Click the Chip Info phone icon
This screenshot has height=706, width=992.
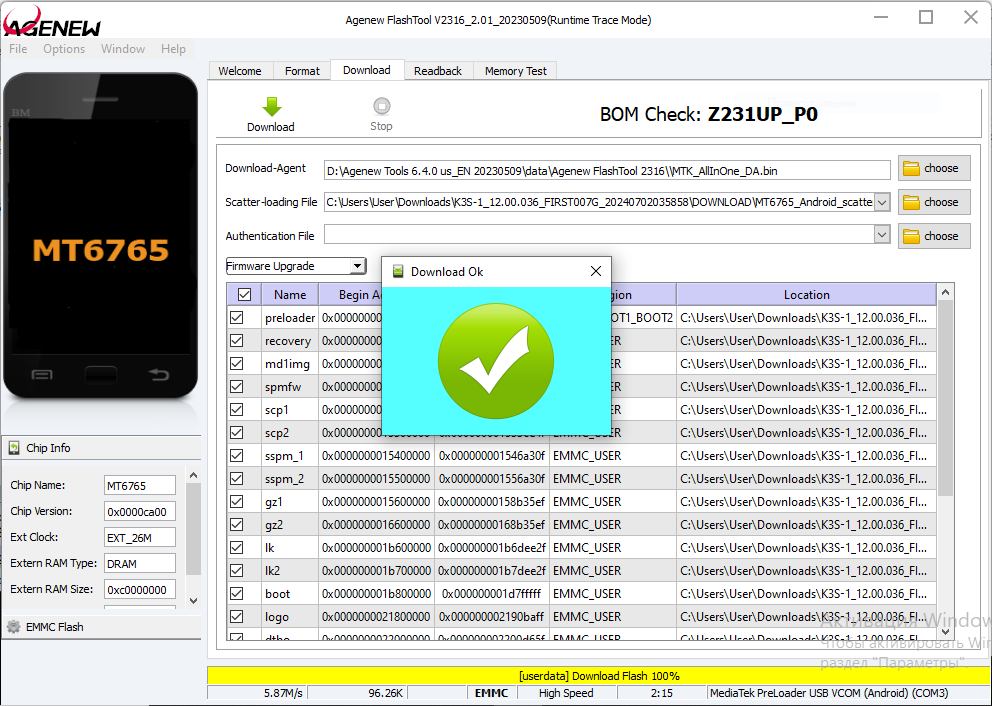click(14, 448)
